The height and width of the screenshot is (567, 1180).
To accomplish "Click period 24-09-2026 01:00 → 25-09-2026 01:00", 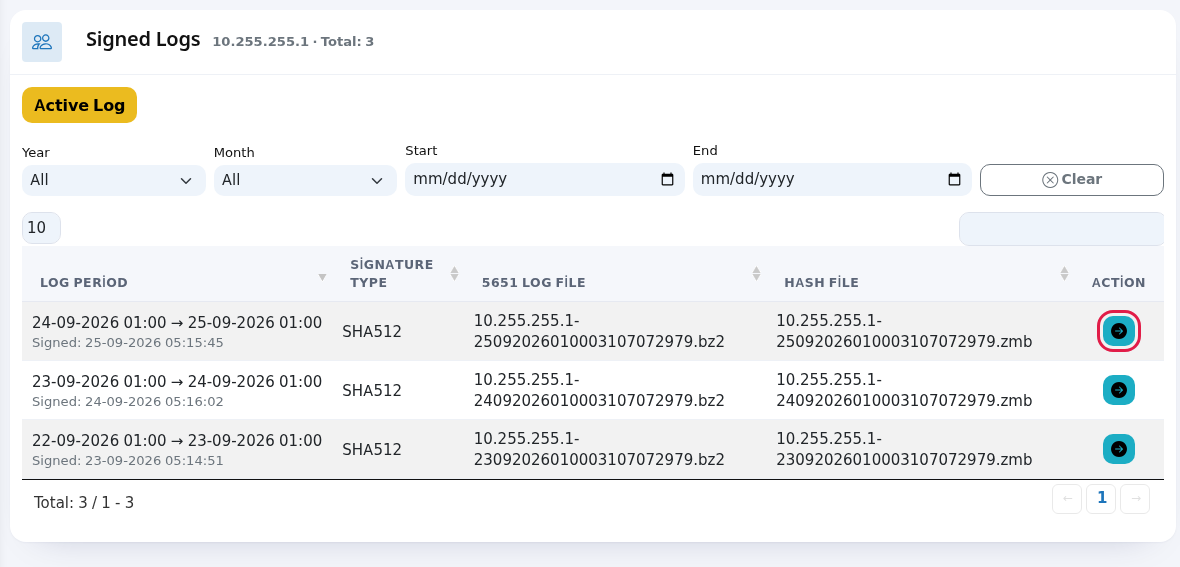I will tap(177, 322).
